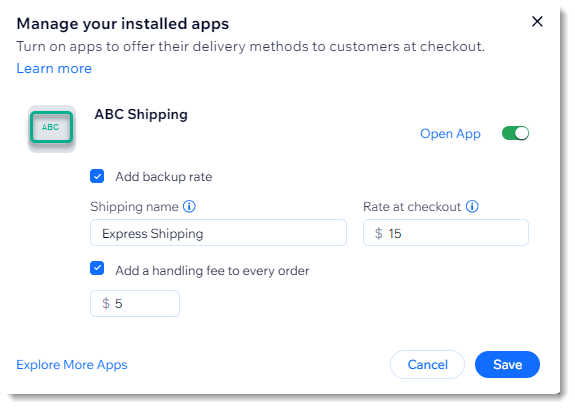The image size is (575, 409).
Task: Follow the Explore More Apps link
Action: pyautogui.click(x=72, y=365)
